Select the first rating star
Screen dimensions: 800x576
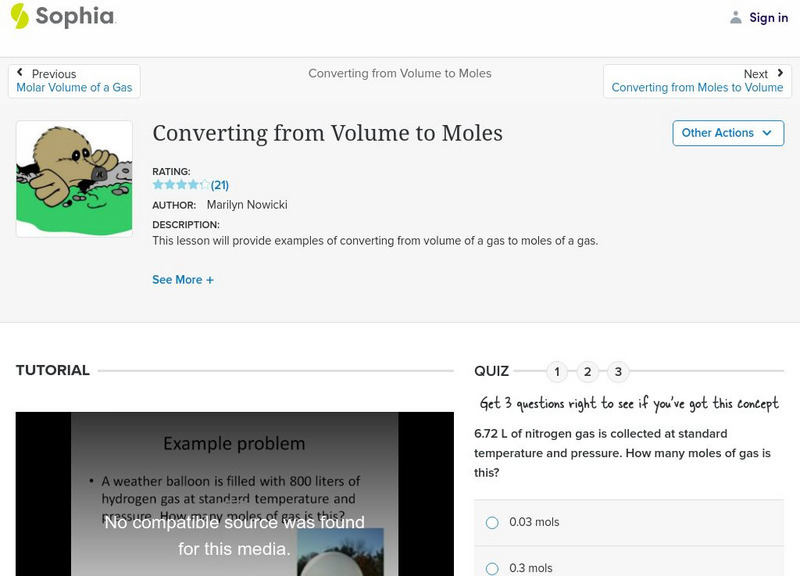(x=157, y=184)
